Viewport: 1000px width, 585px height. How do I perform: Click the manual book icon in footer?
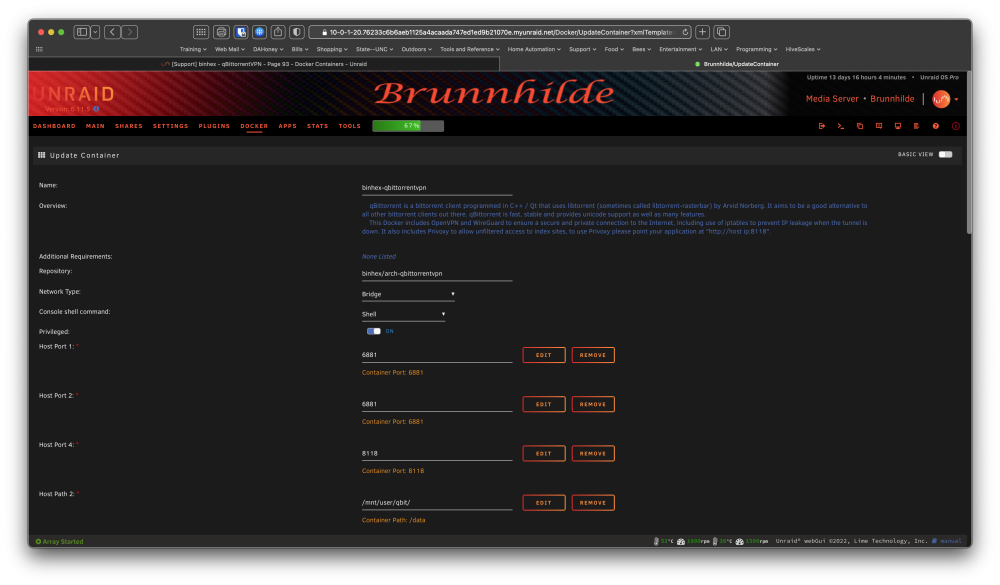[934, 541]
